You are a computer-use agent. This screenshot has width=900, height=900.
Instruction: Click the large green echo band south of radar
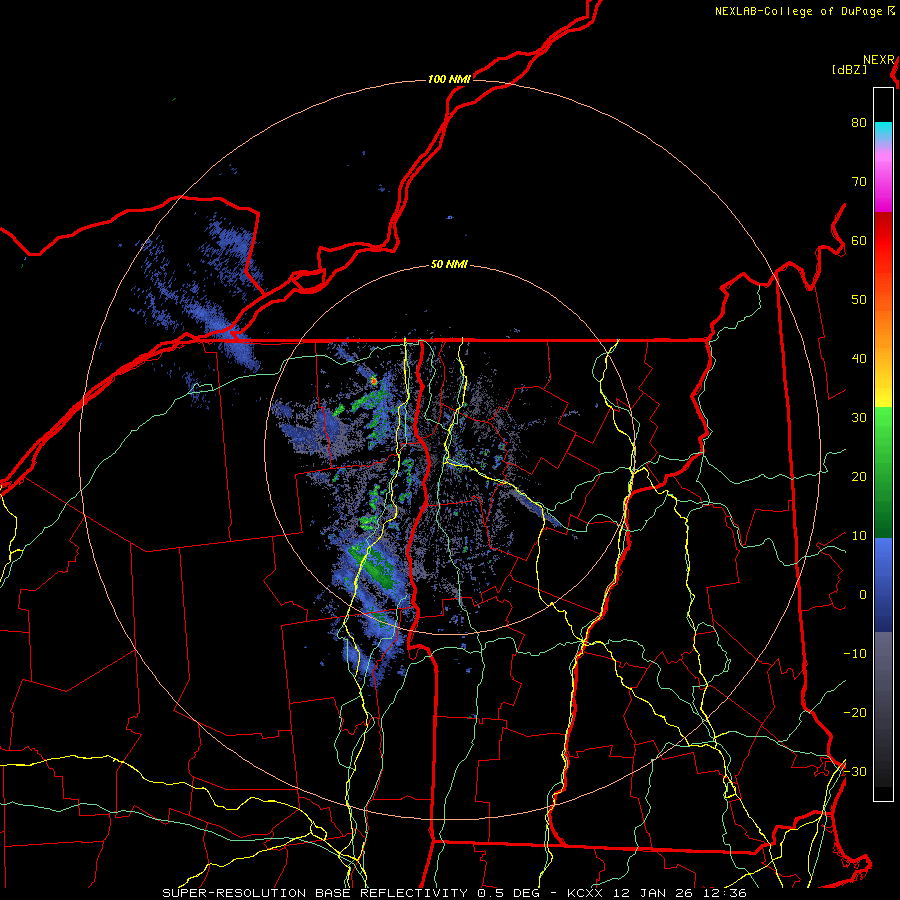(x=374, y=568)
